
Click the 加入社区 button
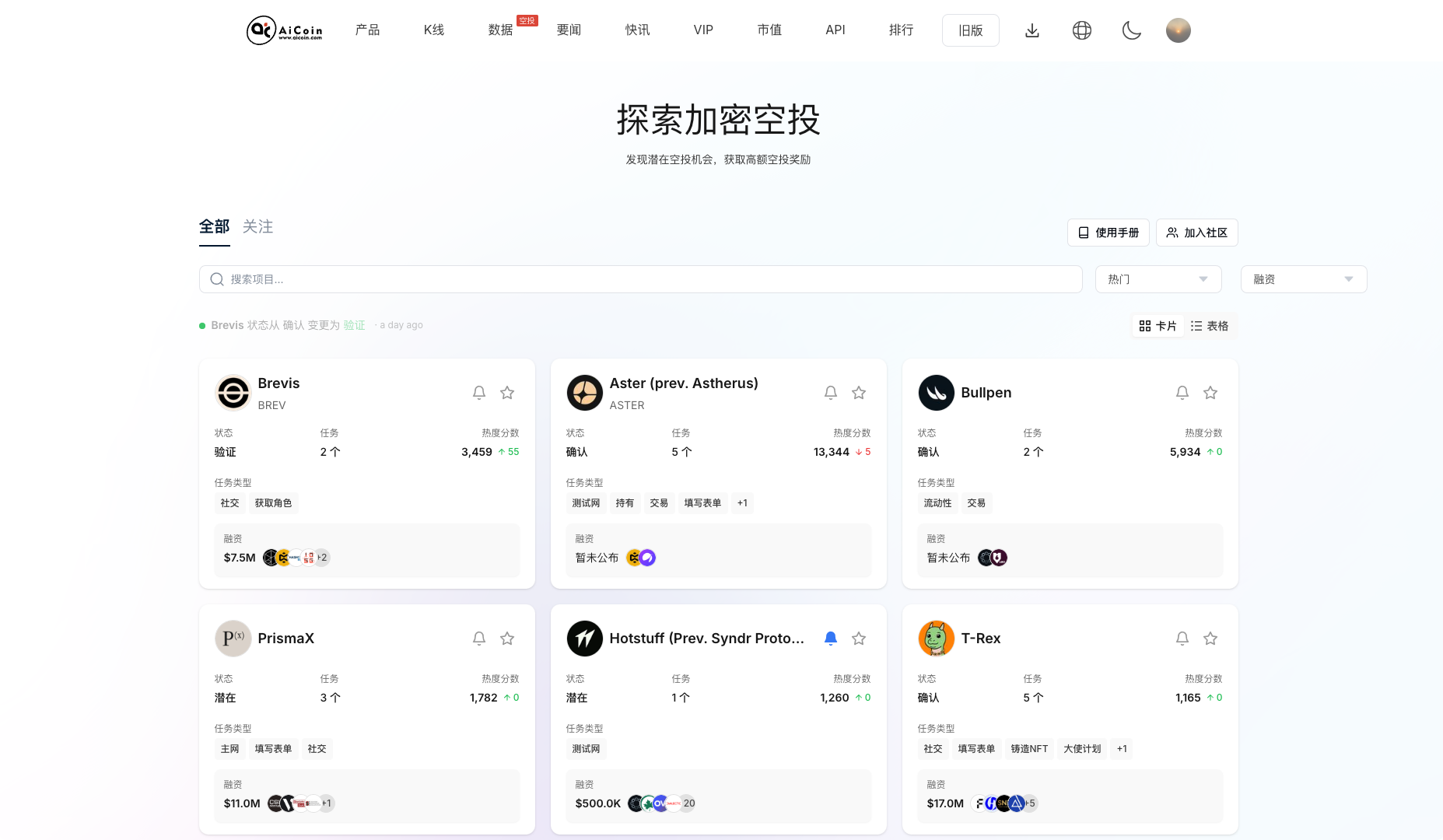pos(1196,233)
